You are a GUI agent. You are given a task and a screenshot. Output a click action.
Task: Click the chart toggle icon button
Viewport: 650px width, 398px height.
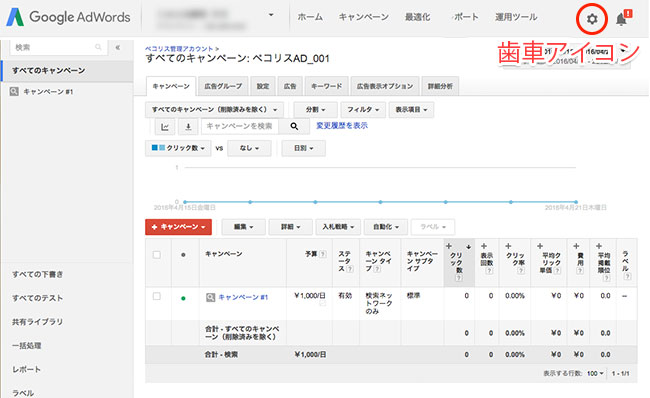pyautogui.click(x=165, y=126)
